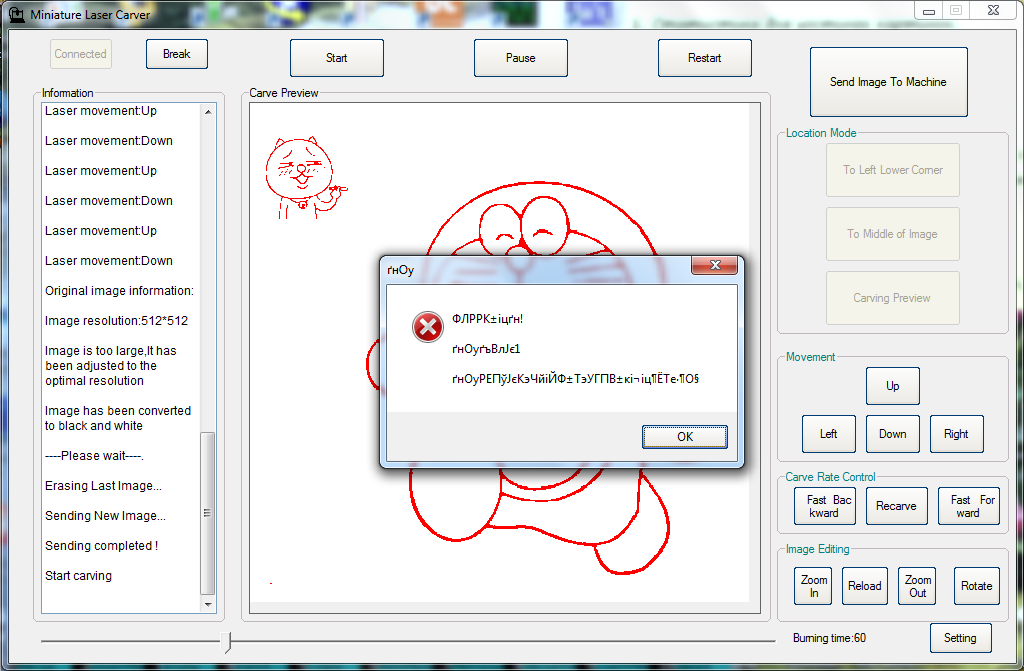Click 'Image resolution:512*512' log line
The image size is (1024, 671).
(x=116, y=321)
